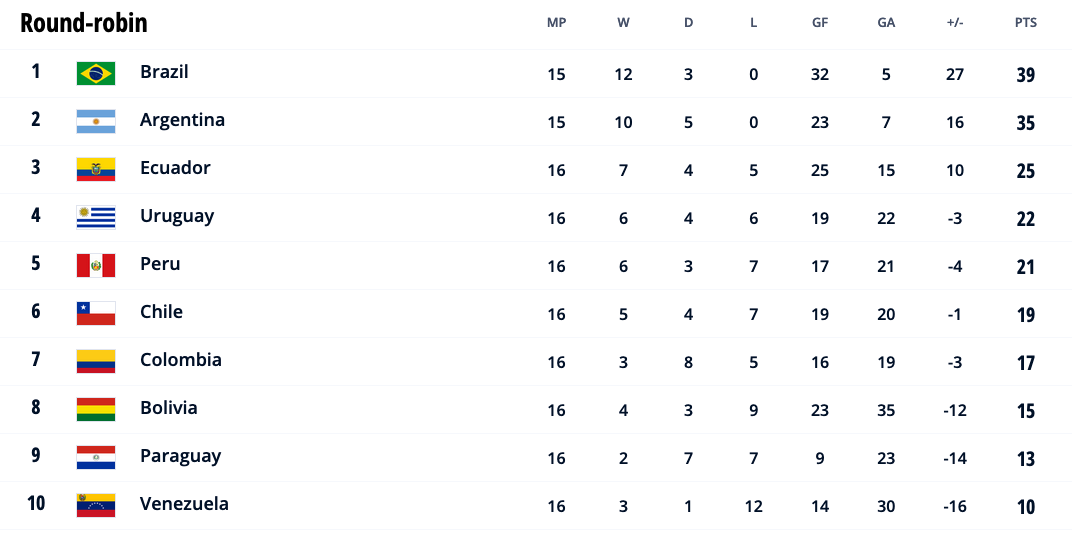
Task: Click the Paraguay flag icon
Action: 96,457
